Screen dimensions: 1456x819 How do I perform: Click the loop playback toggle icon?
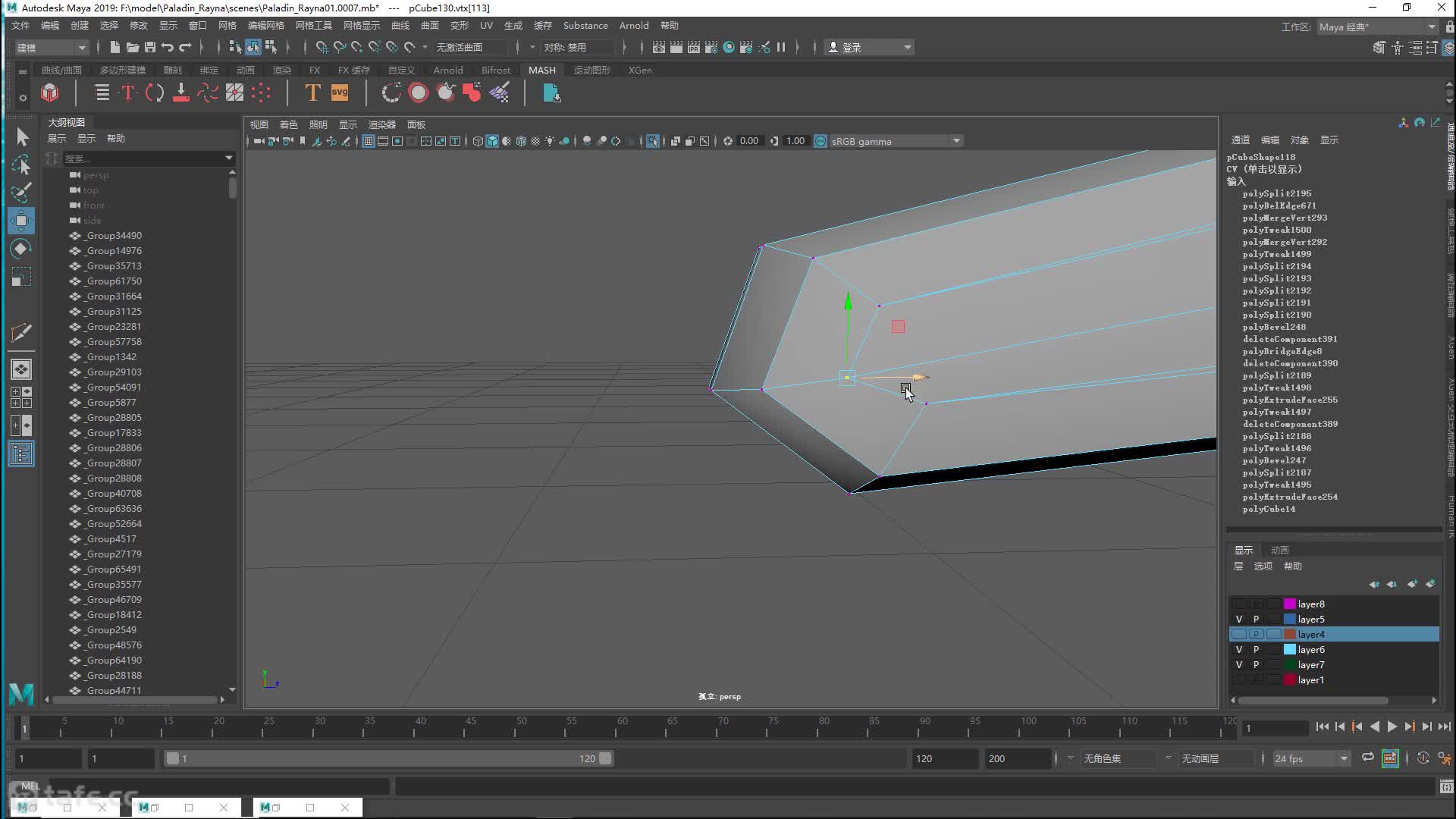(1367, 758)
